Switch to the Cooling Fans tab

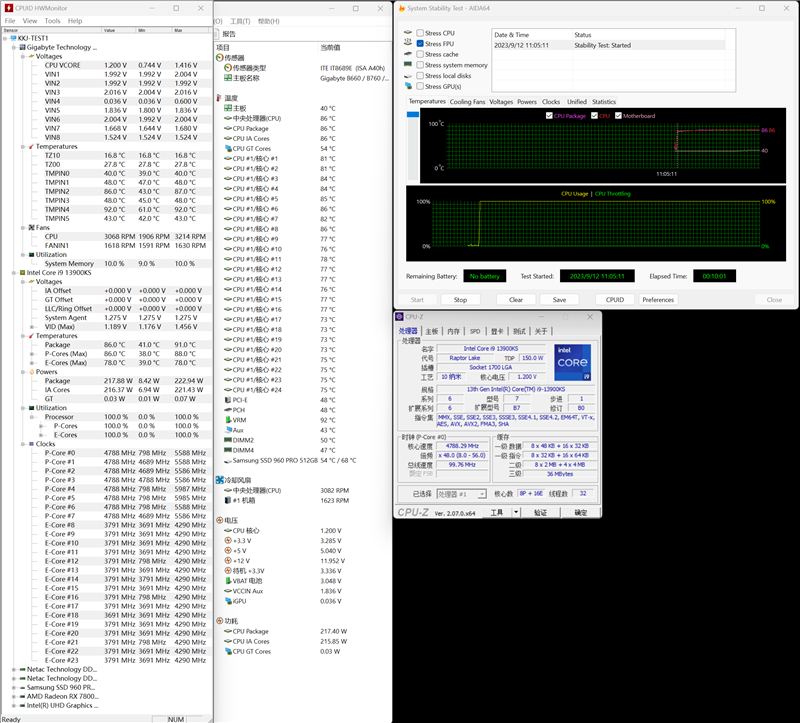point(467,102)
